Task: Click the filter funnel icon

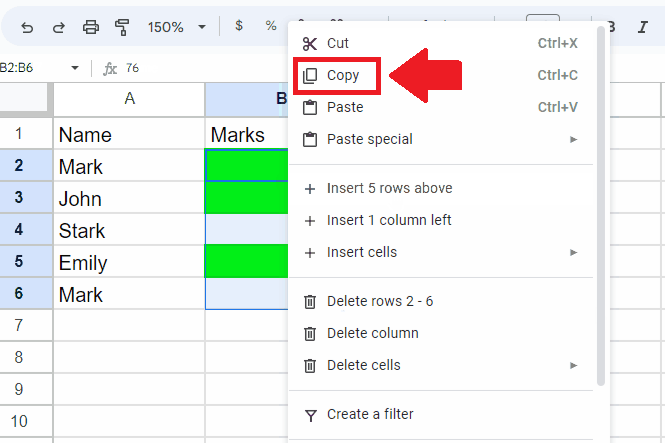Action: pos(311,415)
